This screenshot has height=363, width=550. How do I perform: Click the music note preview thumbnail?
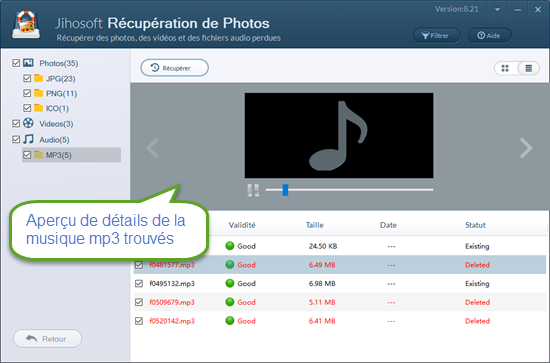click(339, 135)
